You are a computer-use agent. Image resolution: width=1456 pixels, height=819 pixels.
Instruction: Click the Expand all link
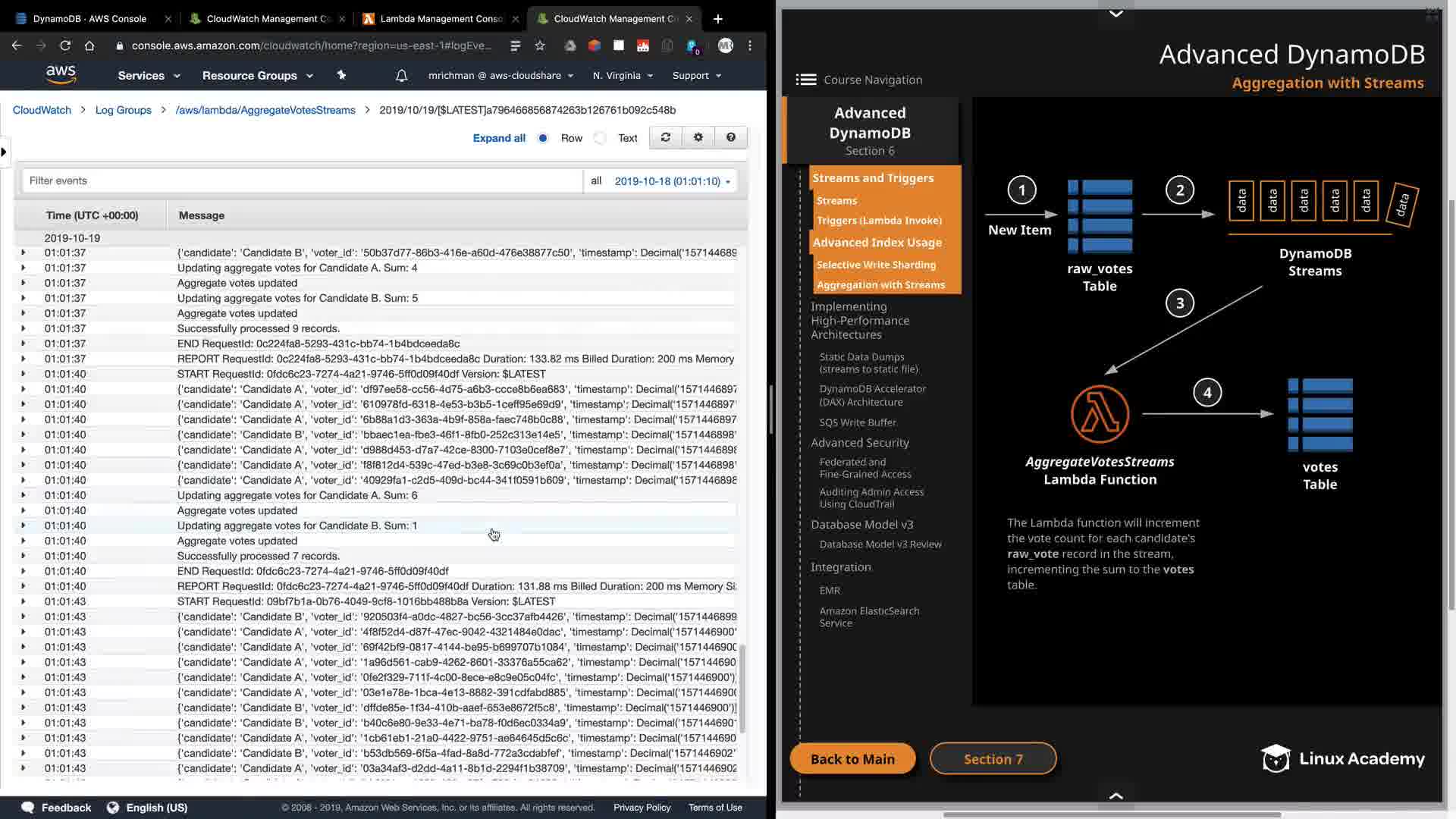[x=498, y=138]
